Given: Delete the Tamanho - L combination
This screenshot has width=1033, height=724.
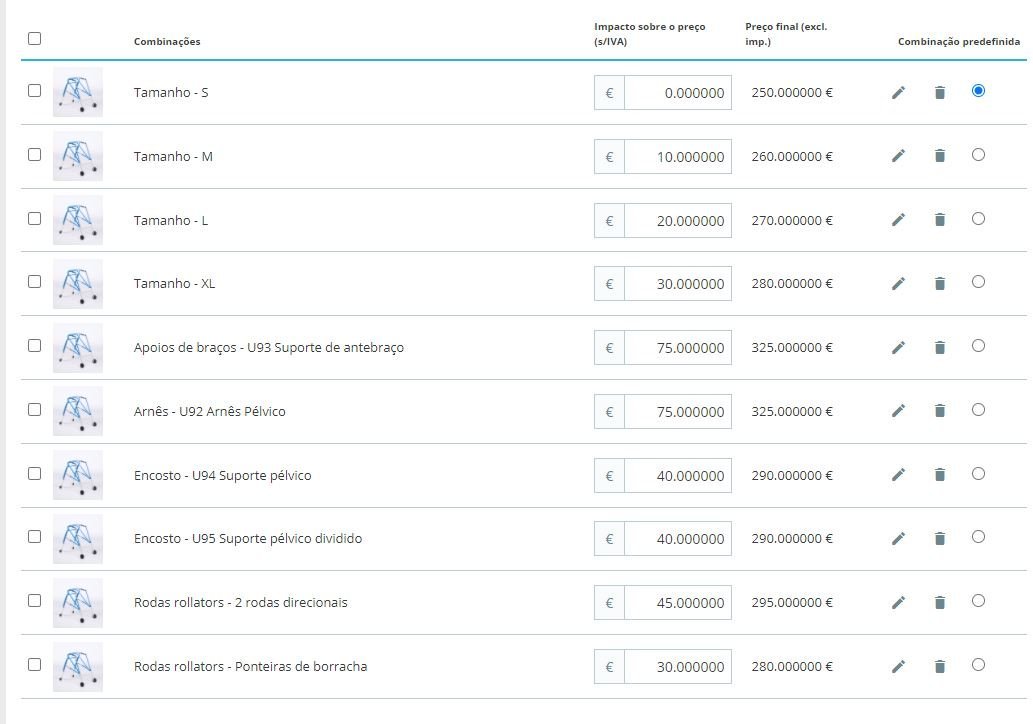Looking at the screenshot, I should [940, 220].
